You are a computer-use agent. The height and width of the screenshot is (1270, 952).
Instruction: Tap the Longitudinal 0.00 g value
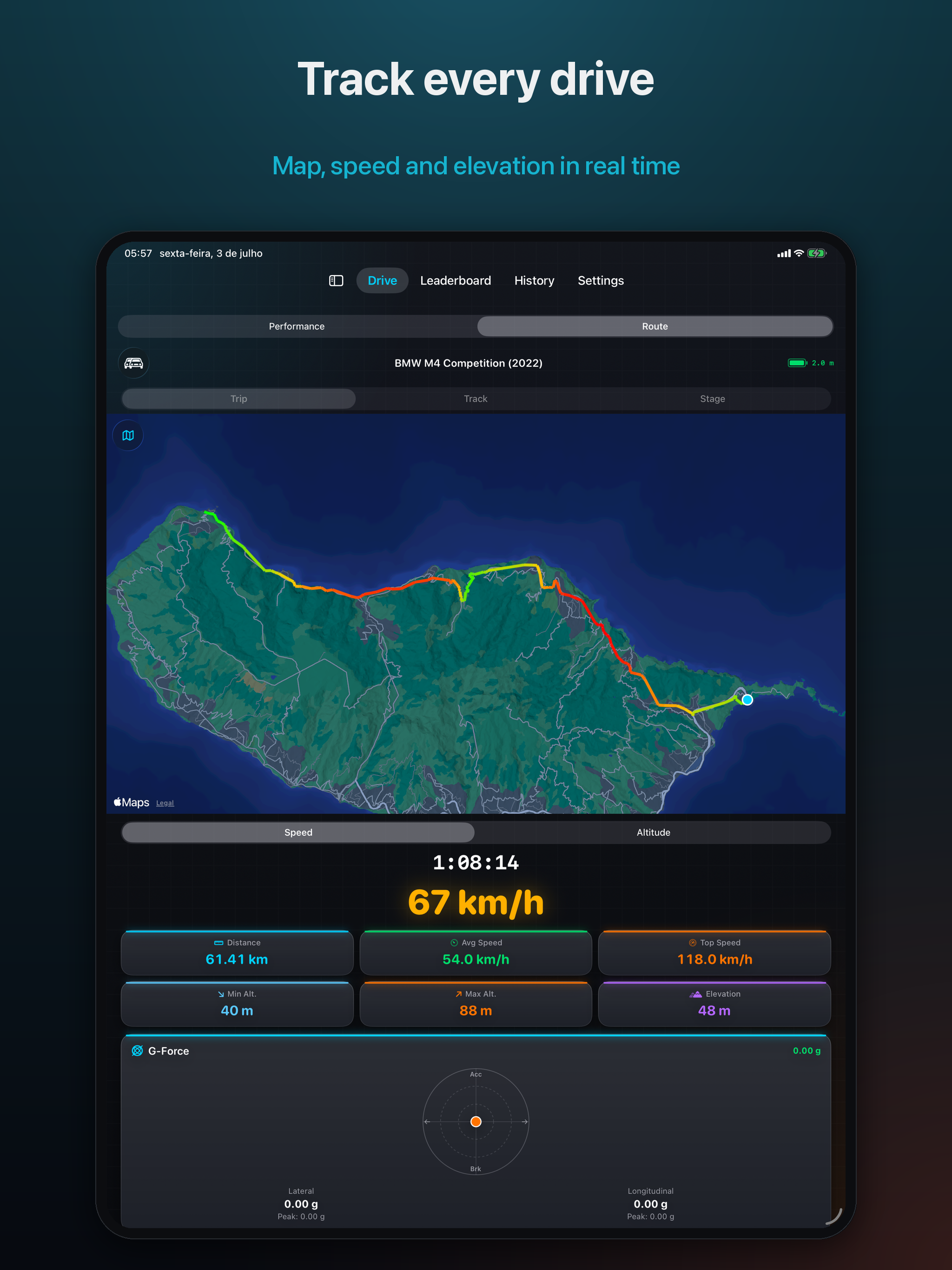651,1204
